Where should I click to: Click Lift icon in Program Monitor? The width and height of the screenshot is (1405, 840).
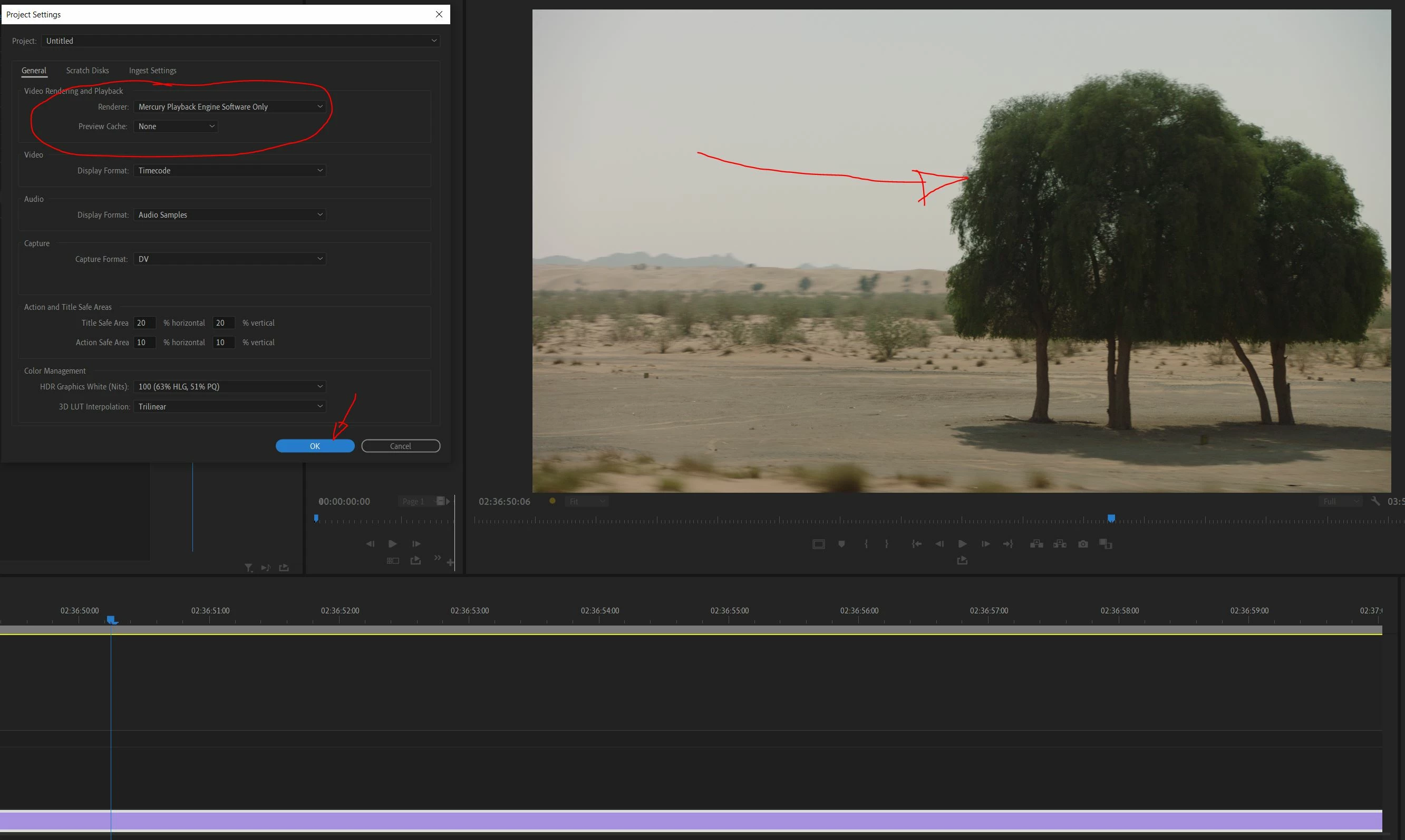1036,544
